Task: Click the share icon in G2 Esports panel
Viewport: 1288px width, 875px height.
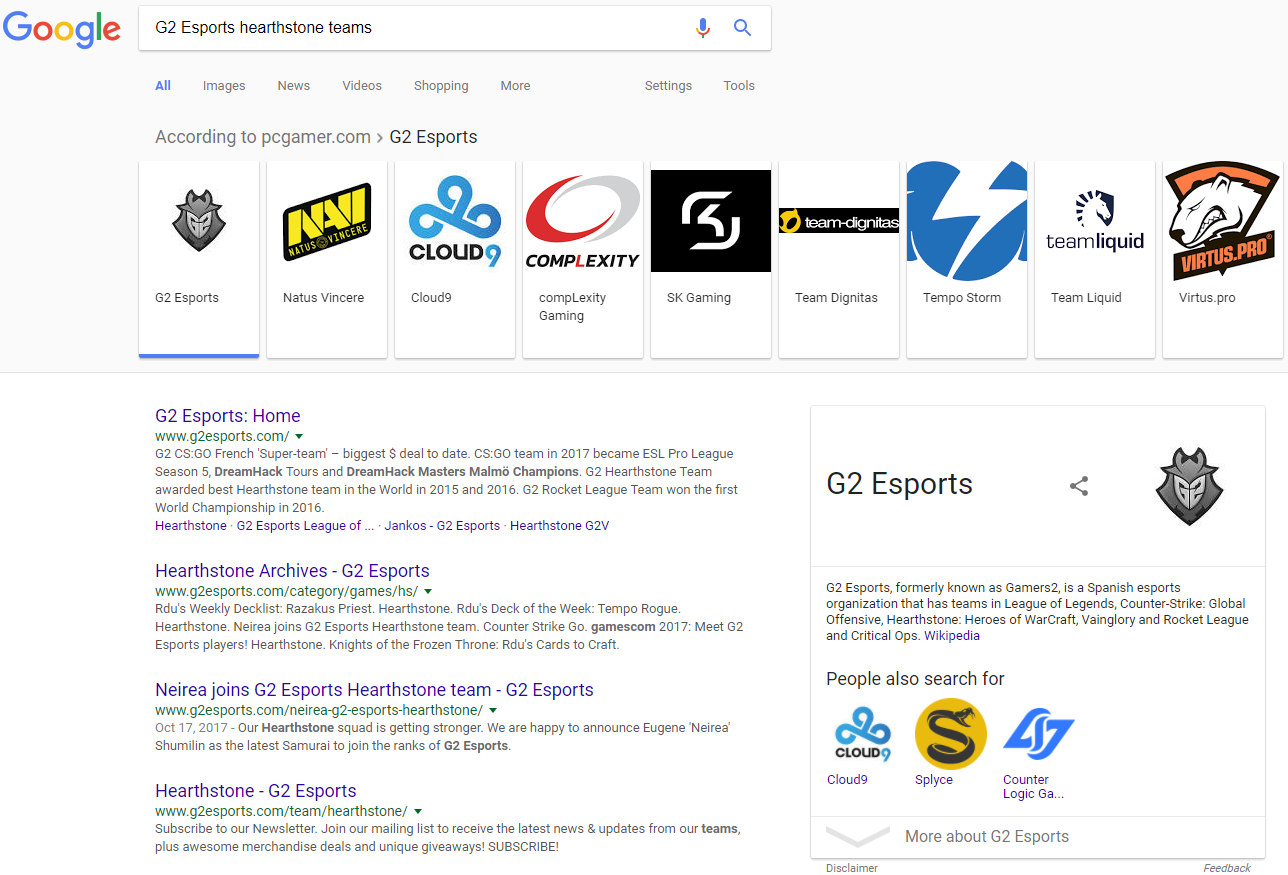Action: (1079, 486)
